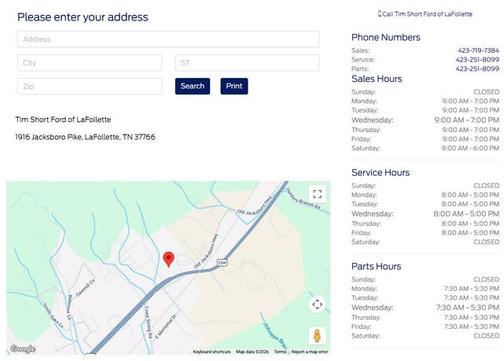Image resolution: width=504 pixels, height=361 pixels.
Task: Call the Parts phone number
Action: pyautogui.click(x=477, y=69)
